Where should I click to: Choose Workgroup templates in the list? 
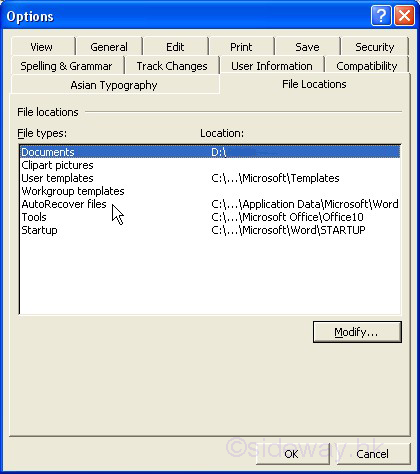(210, 191)
